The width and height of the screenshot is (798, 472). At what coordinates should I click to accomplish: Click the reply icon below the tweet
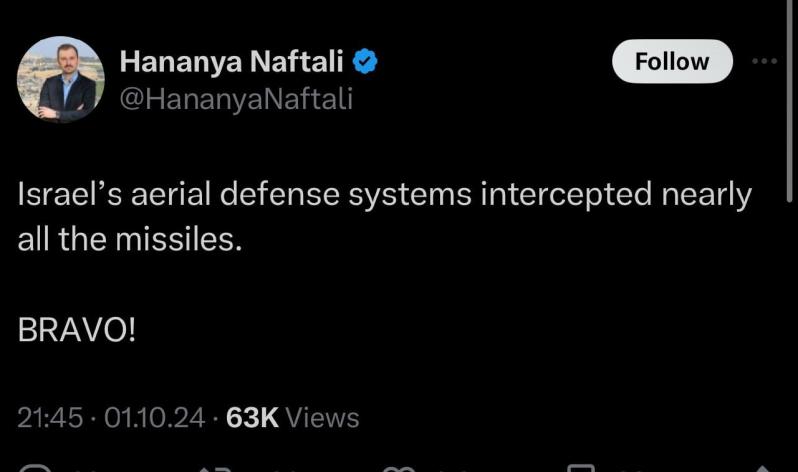point(36,468)
